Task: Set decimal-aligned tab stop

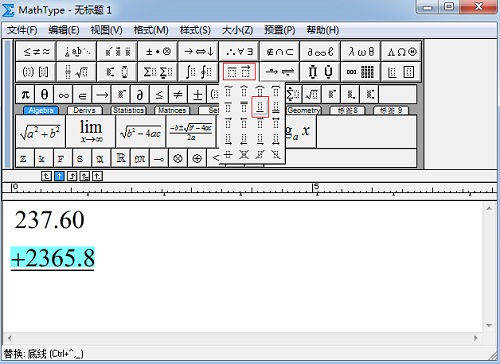Action: [97, 176]
